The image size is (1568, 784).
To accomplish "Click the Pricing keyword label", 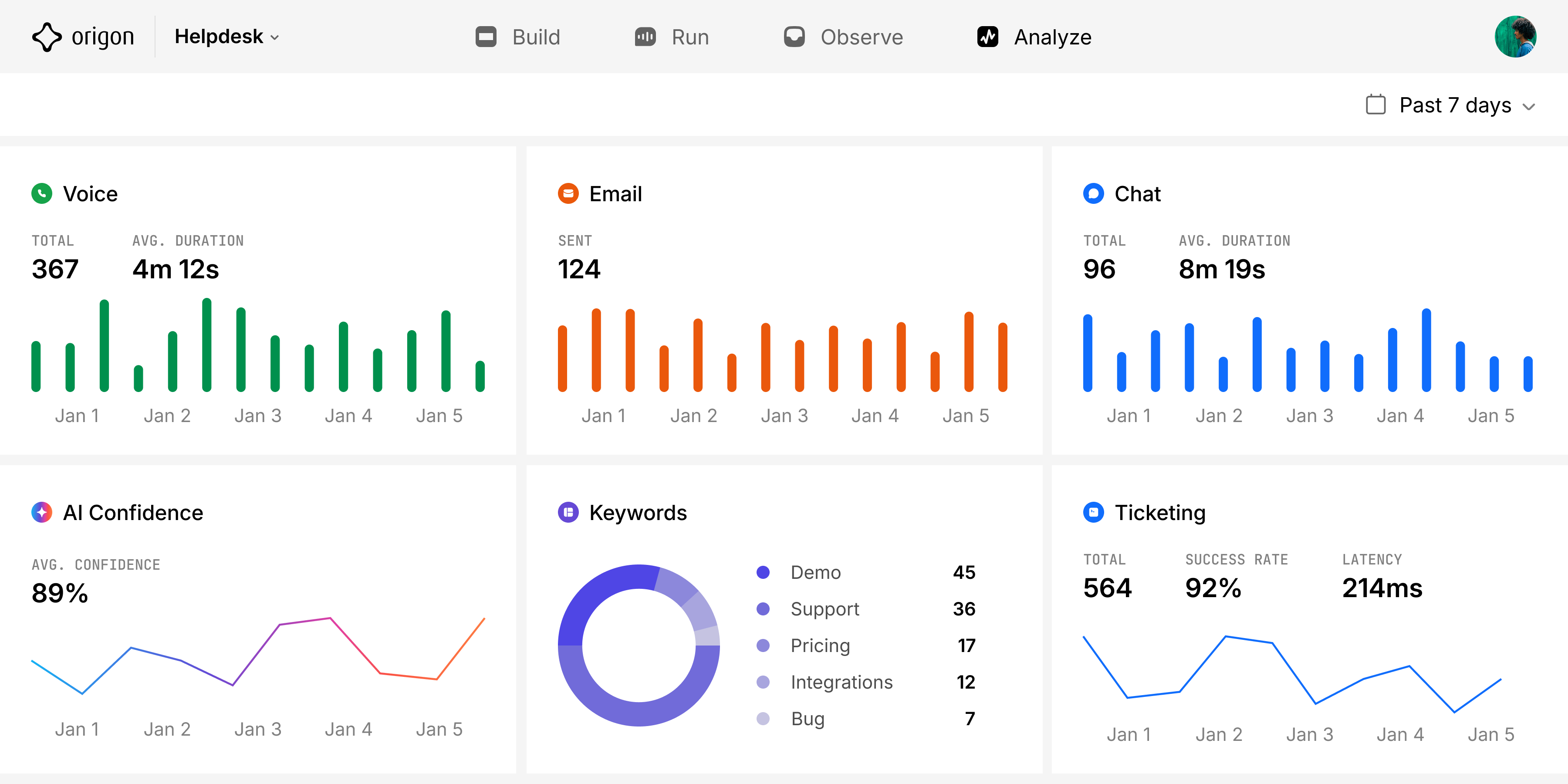I will [x=820, y=645].
